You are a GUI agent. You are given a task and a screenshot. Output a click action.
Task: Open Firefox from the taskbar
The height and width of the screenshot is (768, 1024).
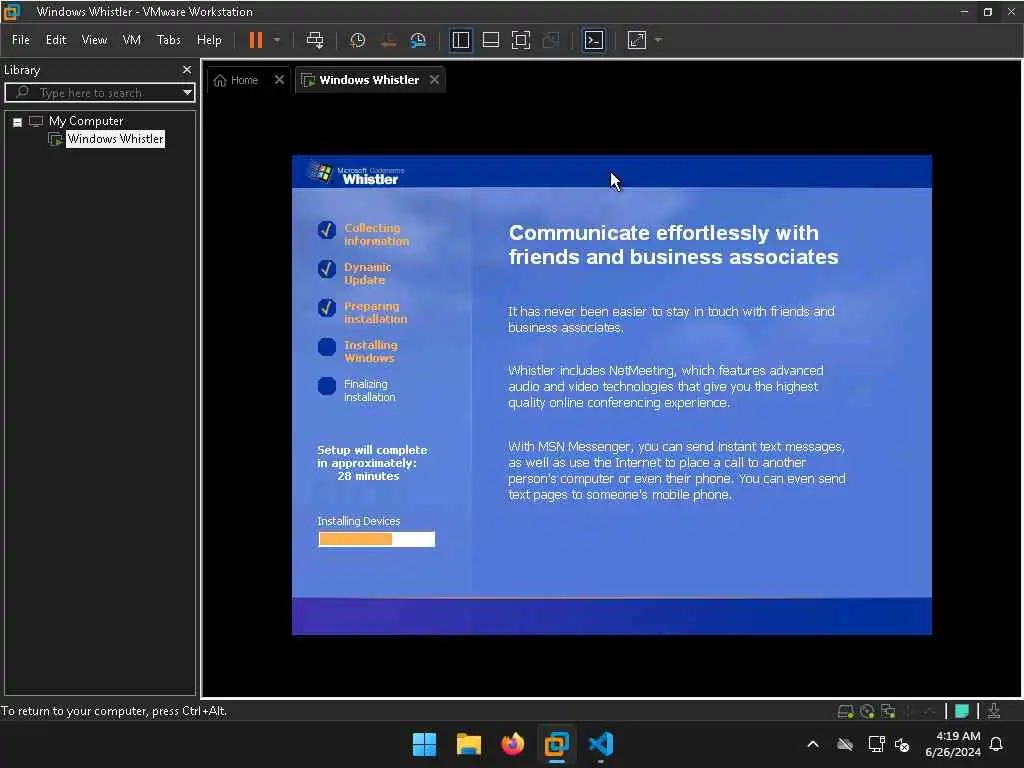coord(513,744)
